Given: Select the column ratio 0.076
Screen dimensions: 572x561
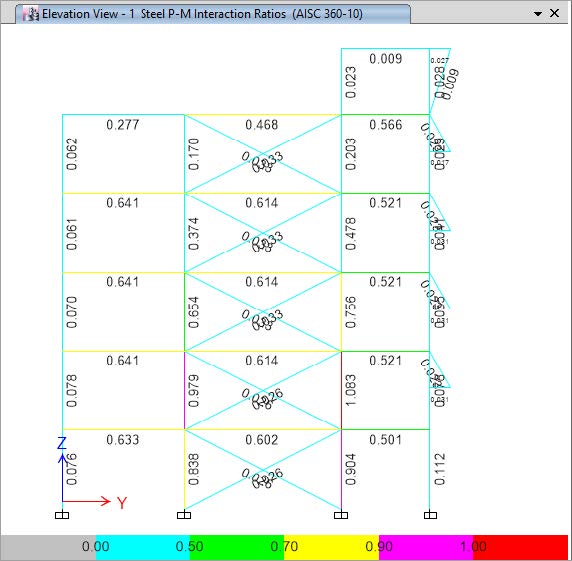Looking at the screenshot, I should pyautogui.click(x=72, y=469).
